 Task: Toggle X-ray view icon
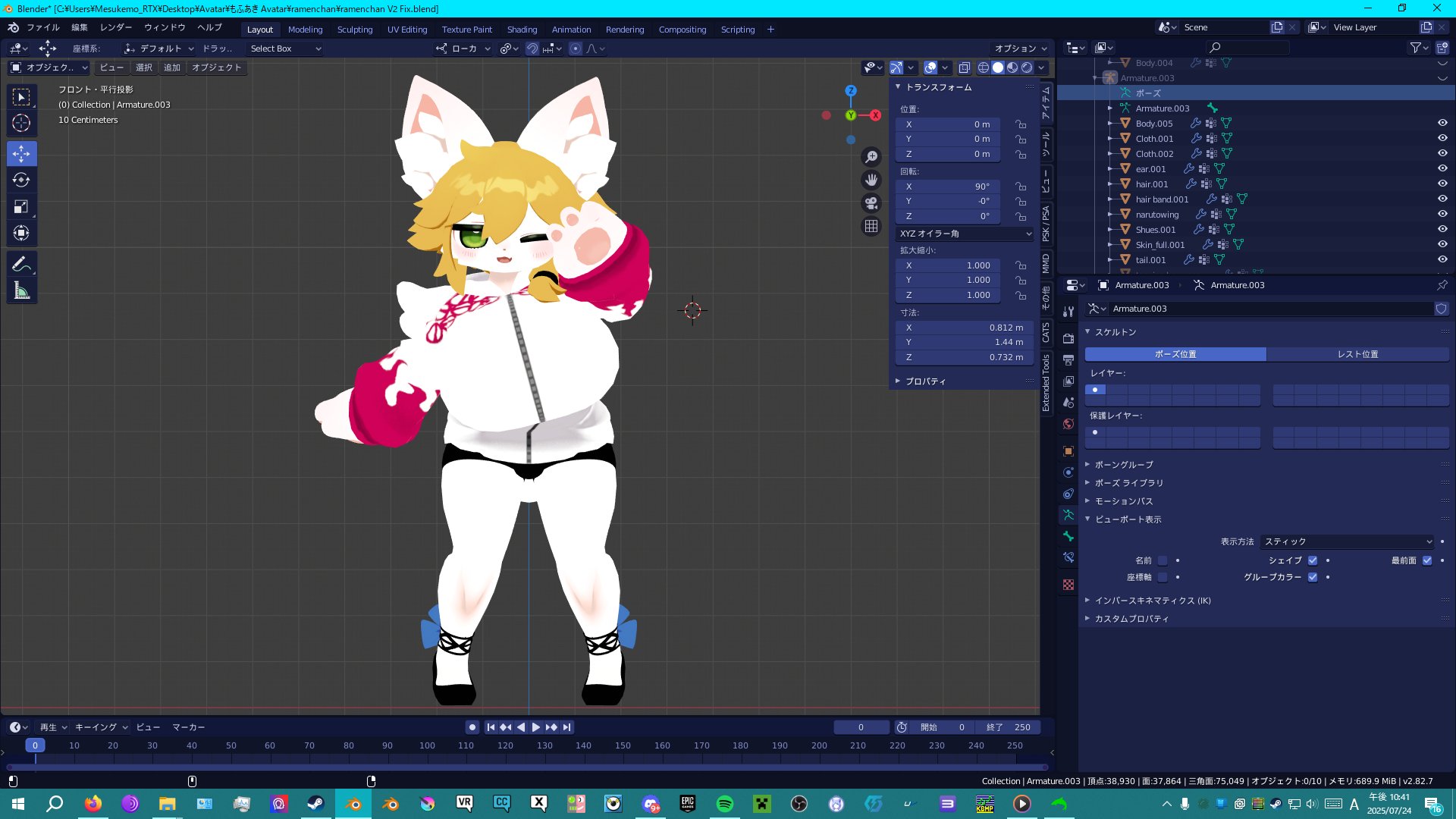[x=964, y=67]
